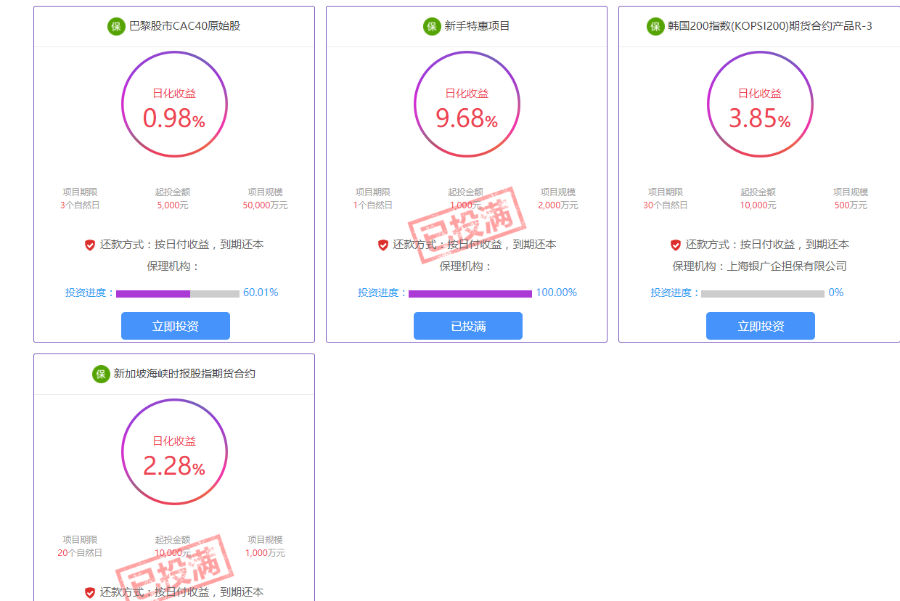Click the 9.68% daily yield circle

(467, 104)
